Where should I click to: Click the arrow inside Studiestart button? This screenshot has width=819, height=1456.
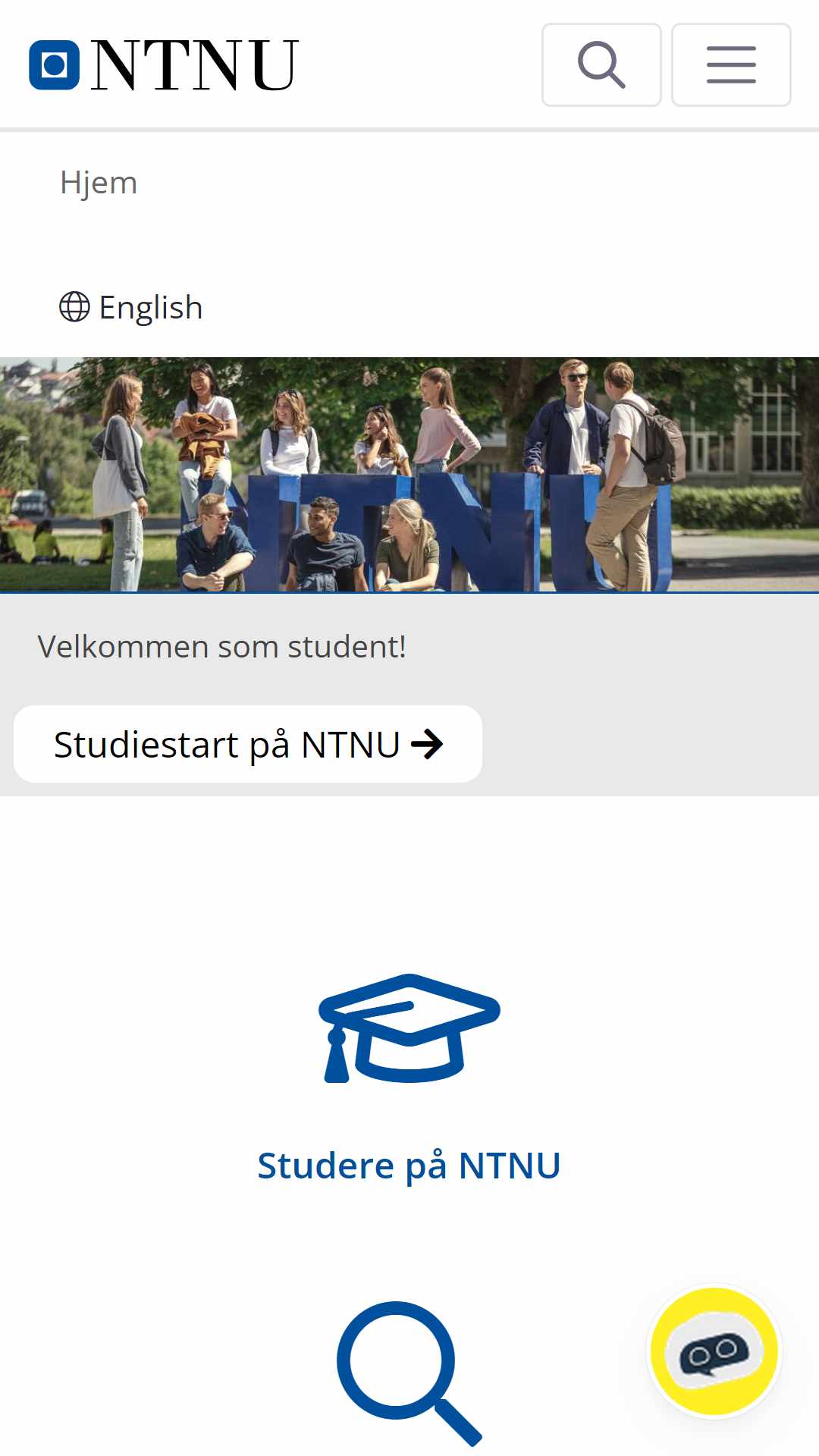(x=427, y=744)
